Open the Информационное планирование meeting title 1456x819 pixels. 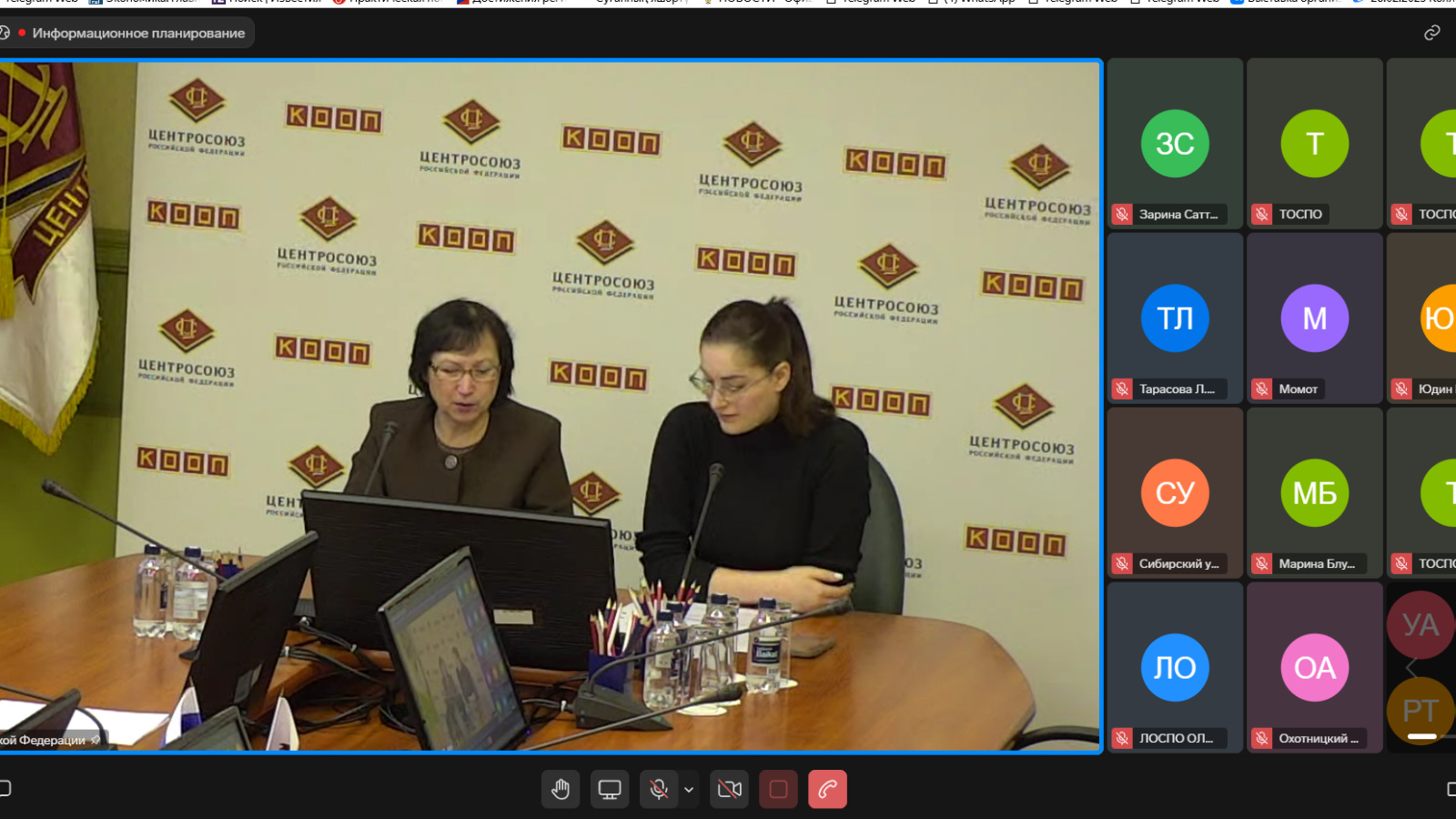coord(138,33)
